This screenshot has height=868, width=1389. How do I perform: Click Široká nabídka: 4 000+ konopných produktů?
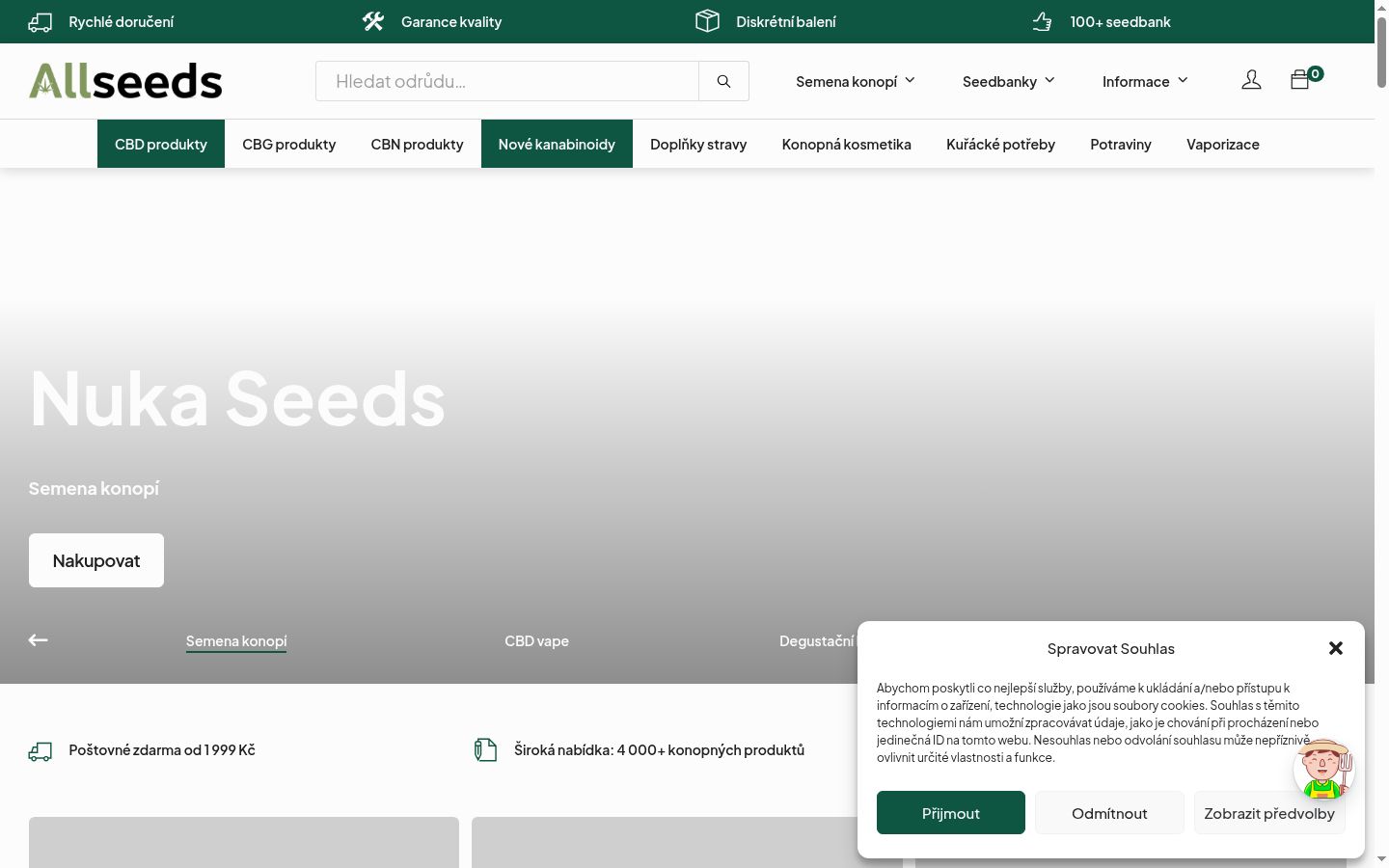coord(659,750)
